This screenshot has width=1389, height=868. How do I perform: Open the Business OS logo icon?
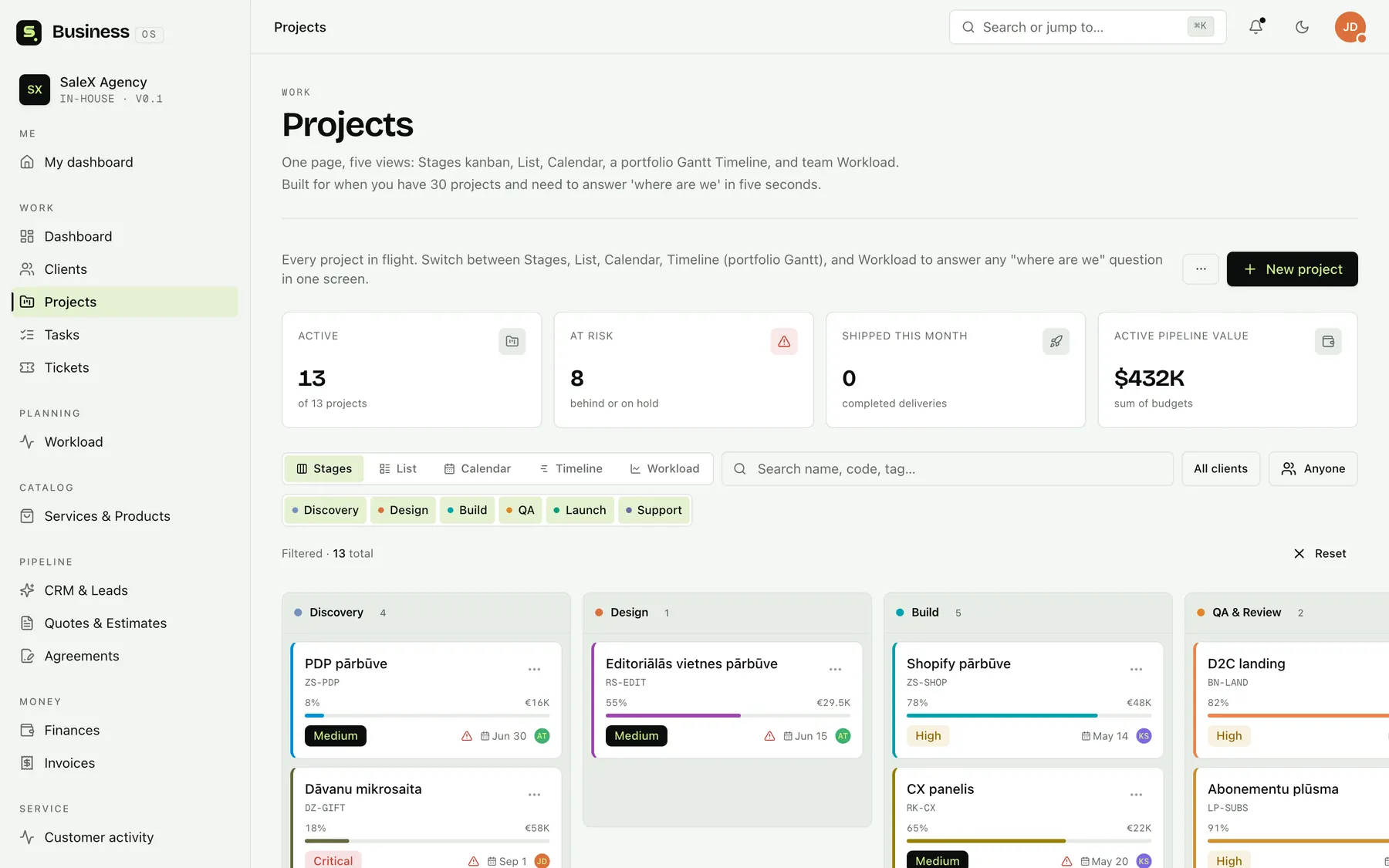click(29, 32)
